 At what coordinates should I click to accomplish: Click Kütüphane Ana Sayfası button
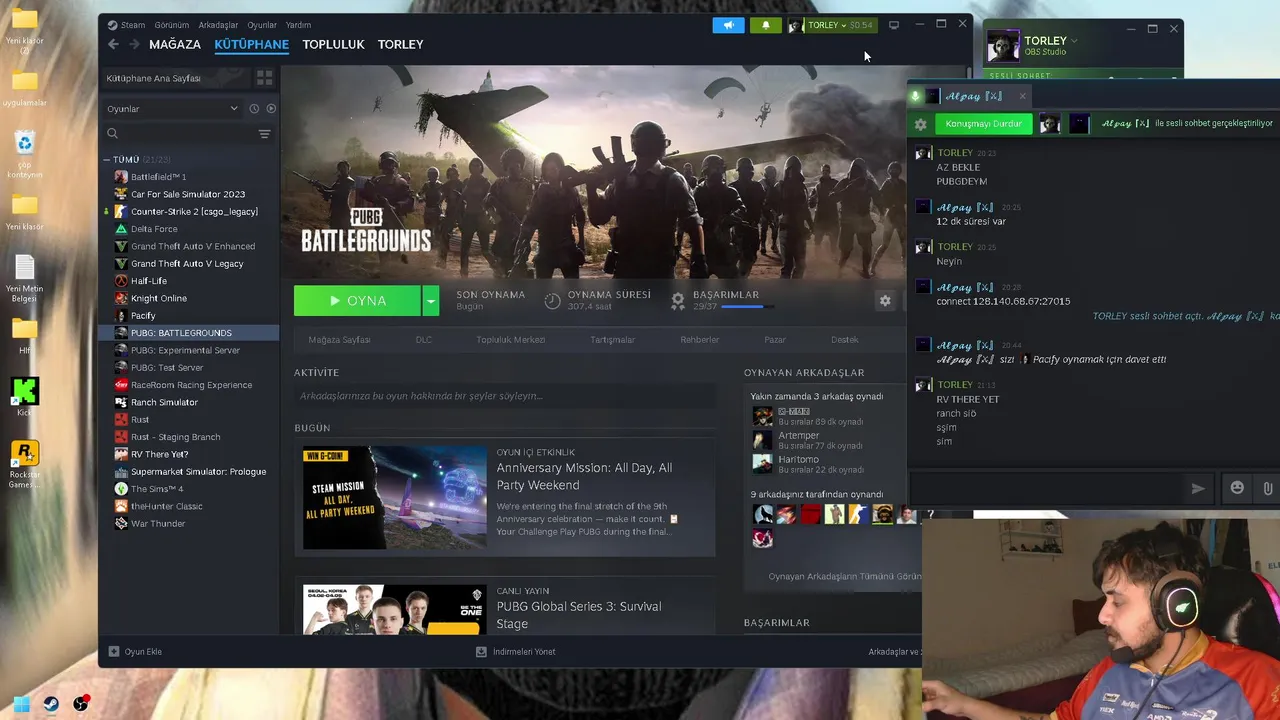[x=175, y=78]
